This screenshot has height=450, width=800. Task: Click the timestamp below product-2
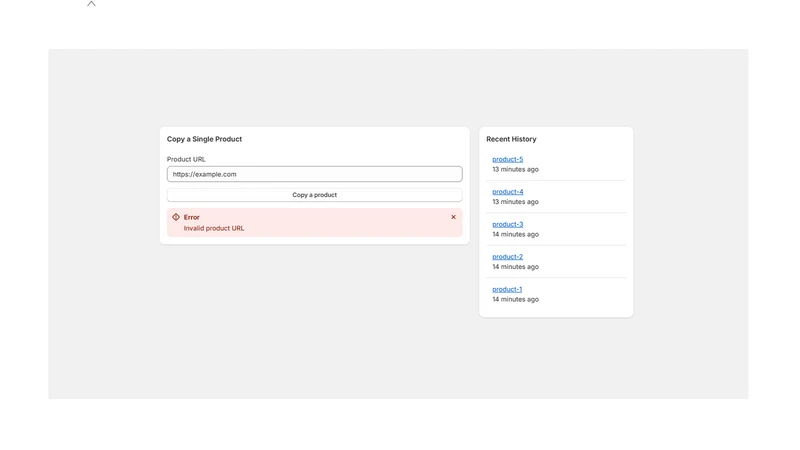515,267
